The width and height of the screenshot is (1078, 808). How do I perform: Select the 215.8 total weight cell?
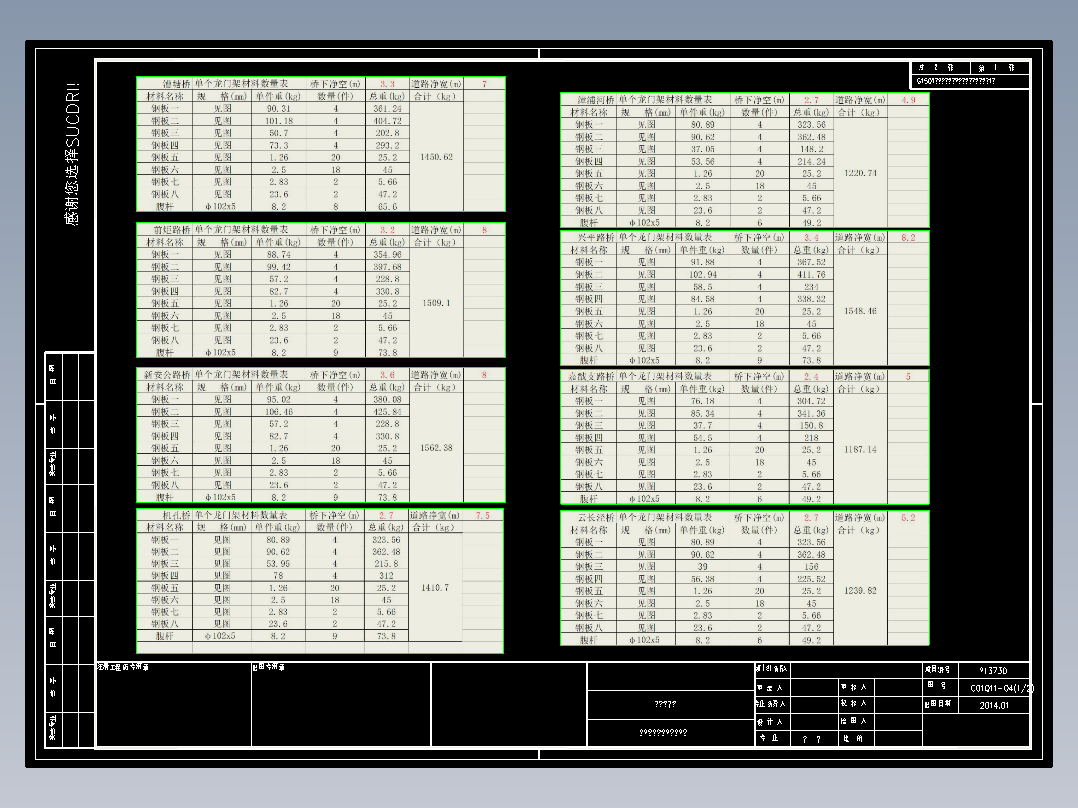tap(386, 564)
